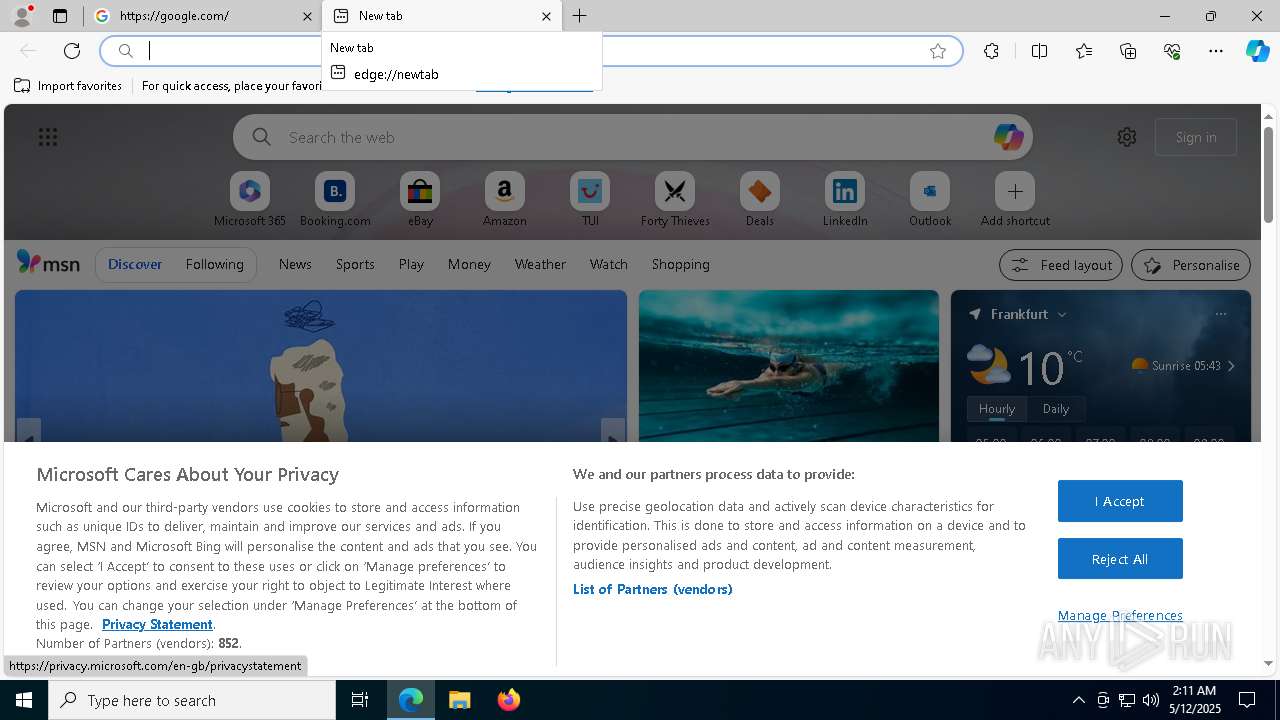Open the apps grid launcher

tap(48, 137)
